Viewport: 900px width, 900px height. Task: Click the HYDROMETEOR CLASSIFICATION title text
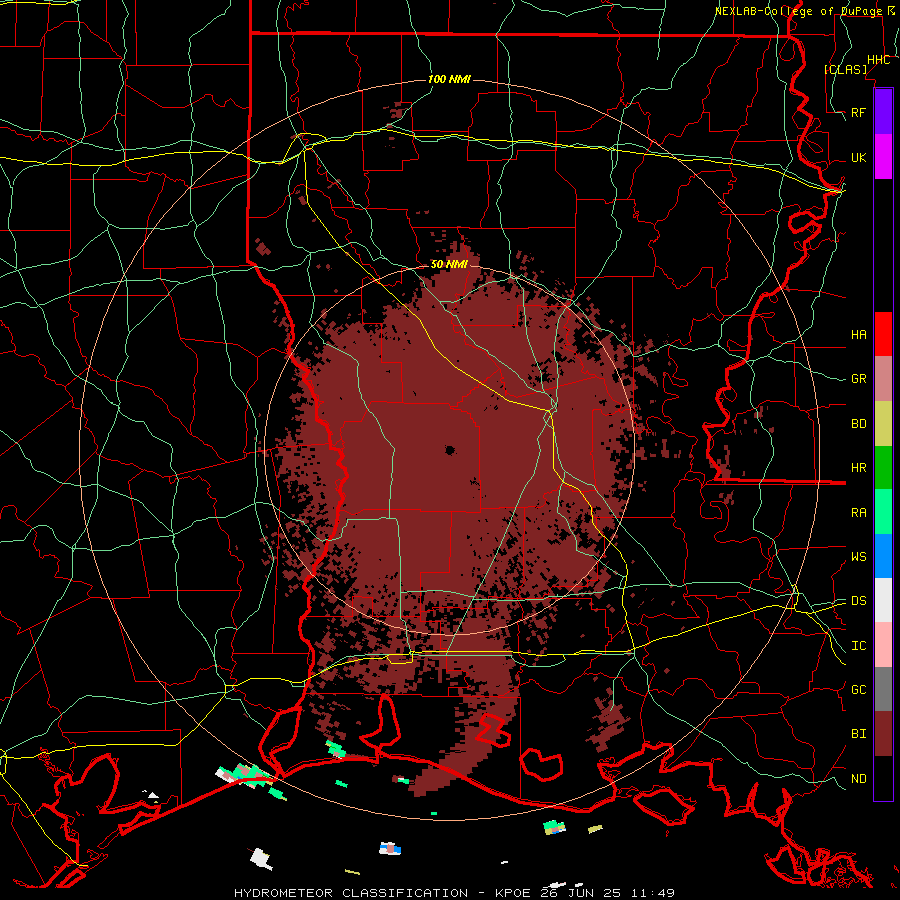(x=351, y=893)
